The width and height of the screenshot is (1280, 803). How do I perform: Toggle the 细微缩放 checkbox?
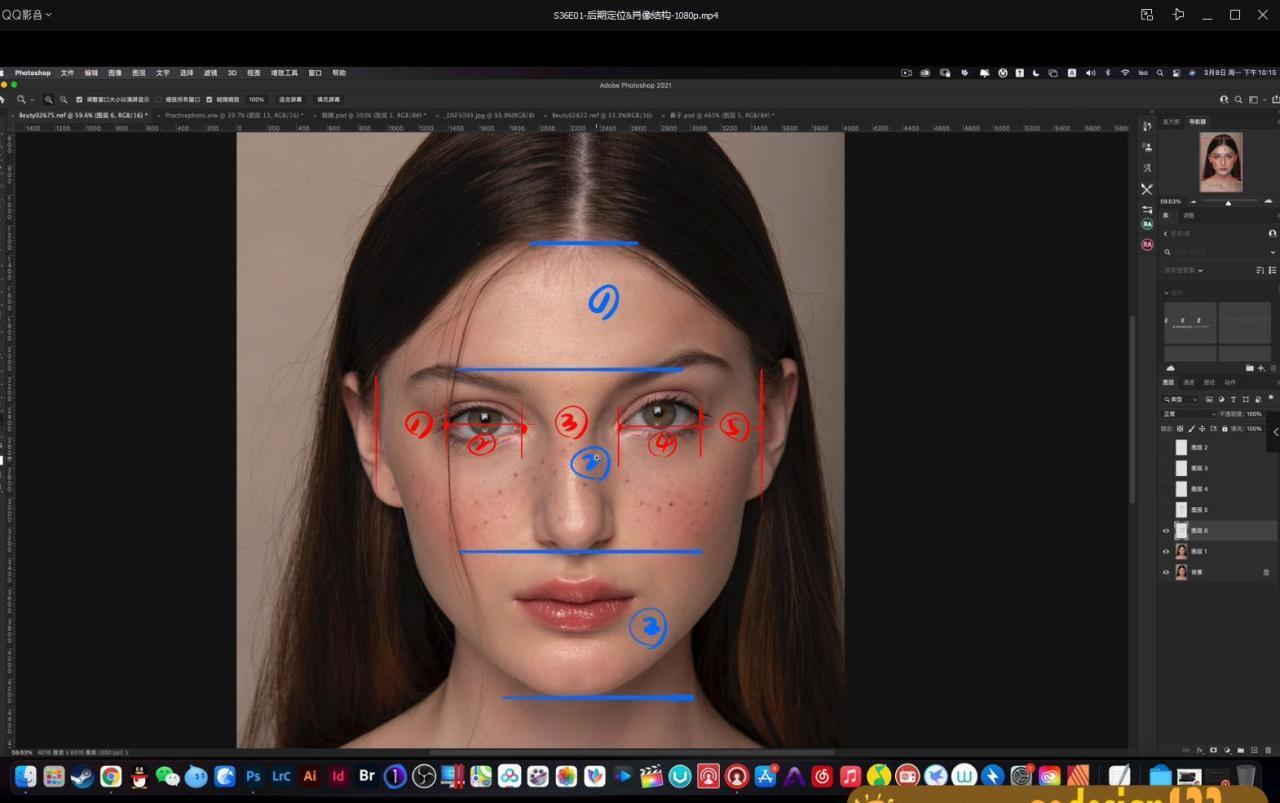click(x=209, y=100)
